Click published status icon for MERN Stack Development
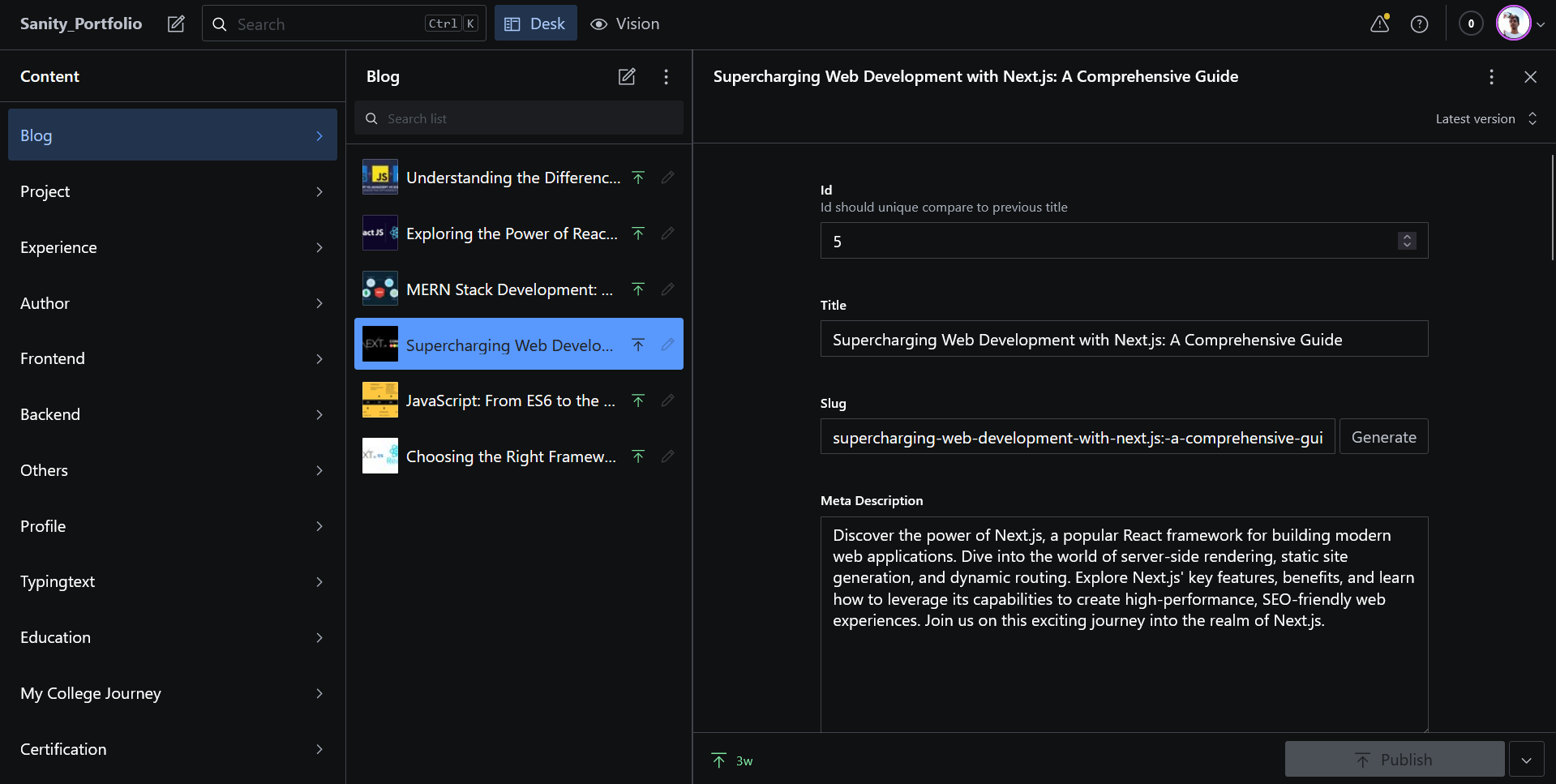The width and height of the screenshot is (1556, 784). (638, 289)
